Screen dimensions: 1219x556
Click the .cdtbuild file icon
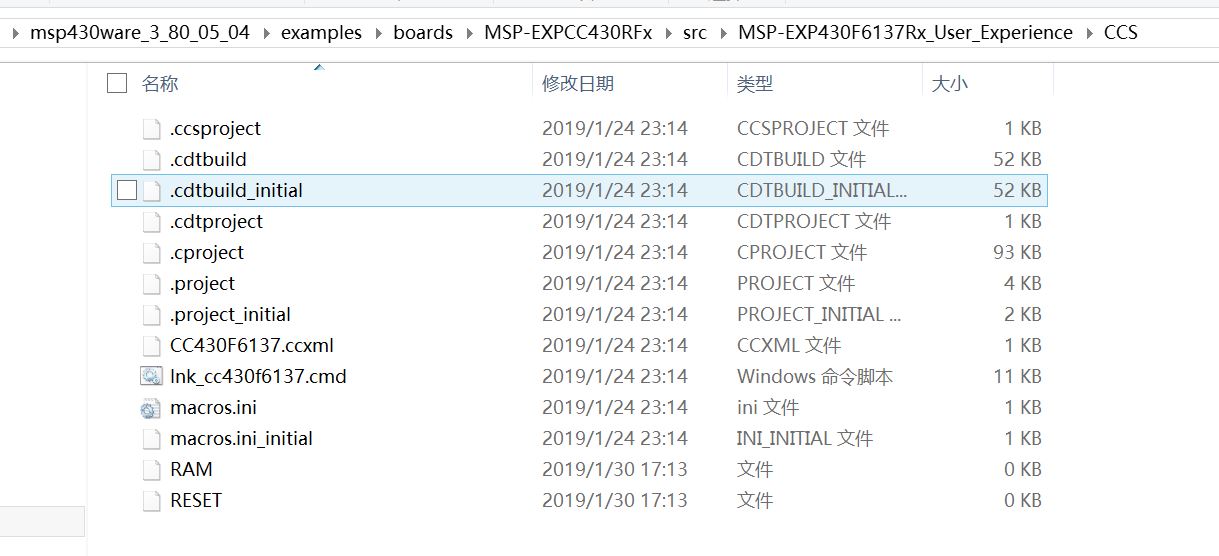(x=151, y=159)
